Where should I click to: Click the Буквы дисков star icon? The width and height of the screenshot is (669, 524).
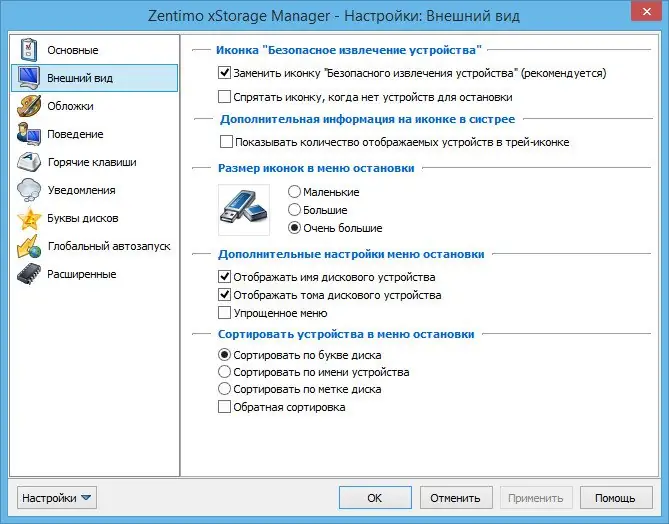point(28,218)
